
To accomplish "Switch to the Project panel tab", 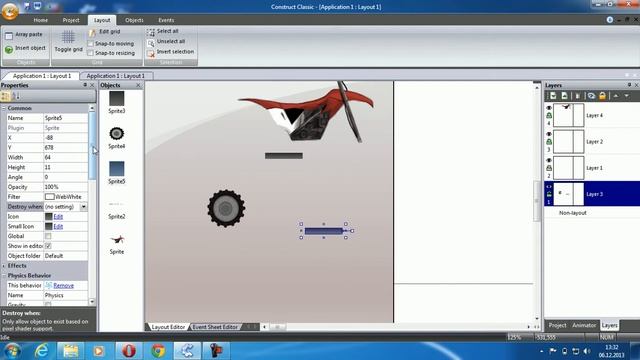I will [557, 325].
